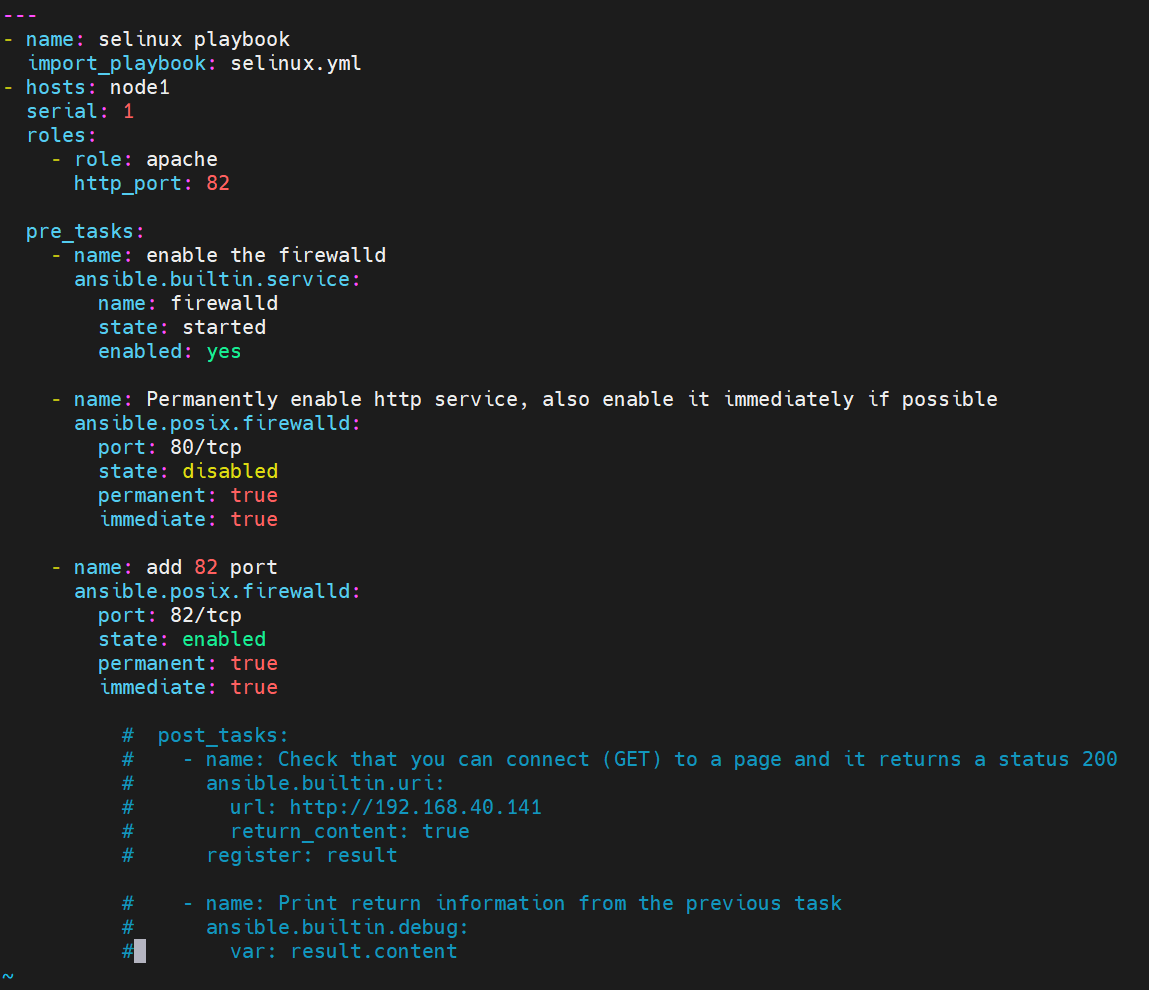The height and width of the screenshot is (990, 1149).
Task: Click the yellow 'disabled' state value
Action: [x=230, y=471]
